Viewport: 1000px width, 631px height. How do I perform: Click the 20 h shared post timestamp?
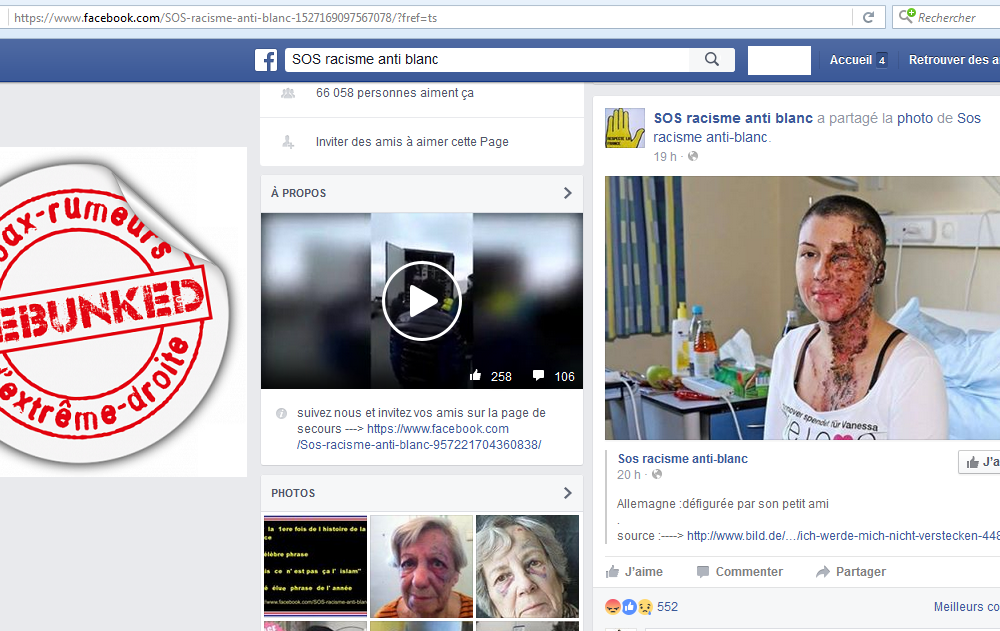629,475
